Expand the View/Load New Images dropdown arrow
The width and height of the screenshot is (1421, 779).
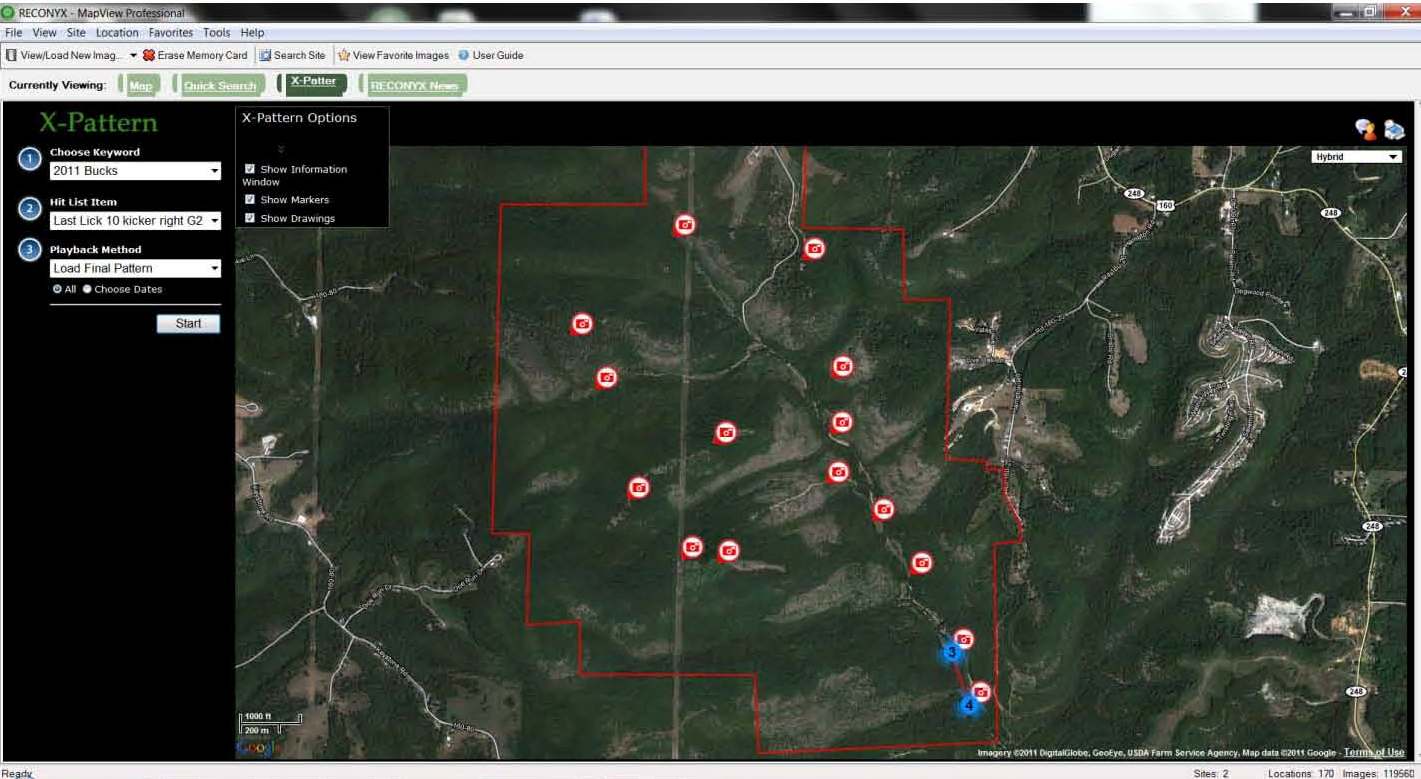[133, 55]
